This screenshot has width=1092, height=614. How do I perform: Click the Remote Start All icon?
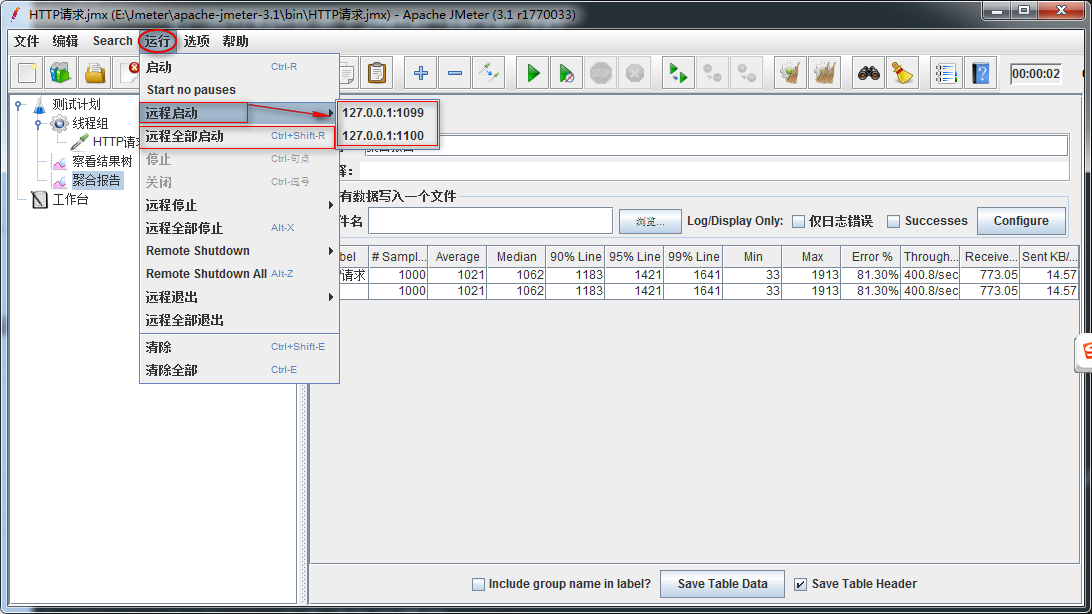[x=678, y=73]
